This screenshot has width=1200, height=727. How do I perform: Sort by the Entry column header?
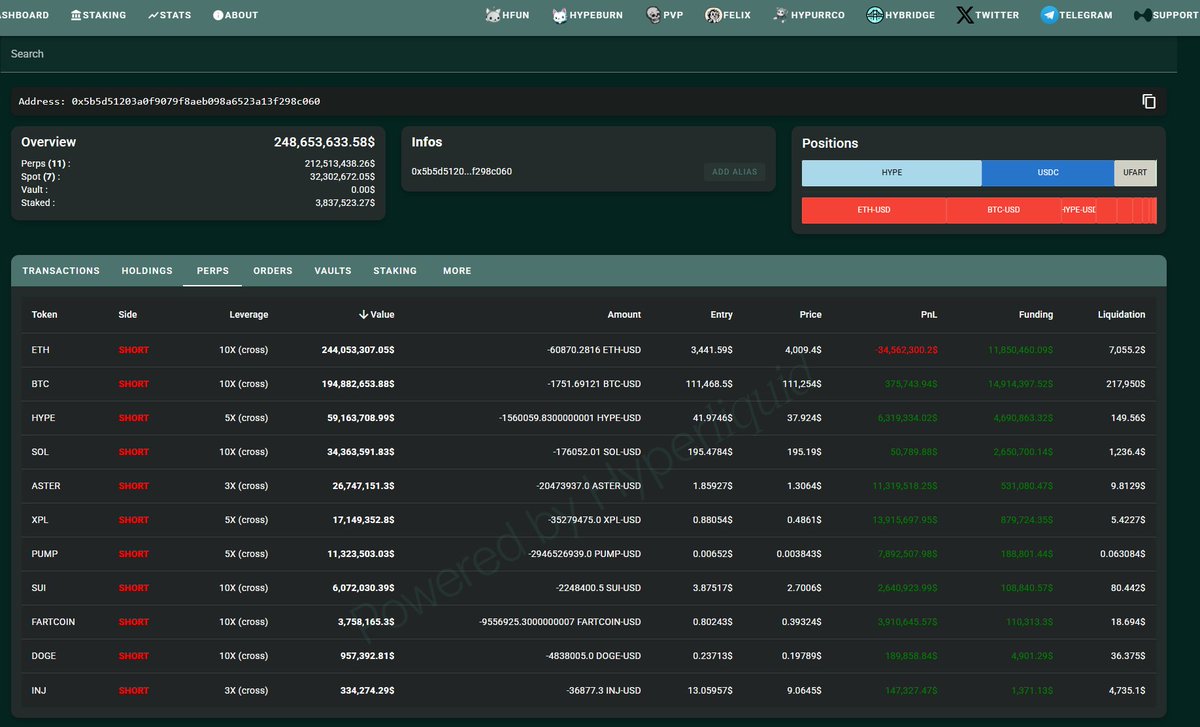click(x=721, y=314)
